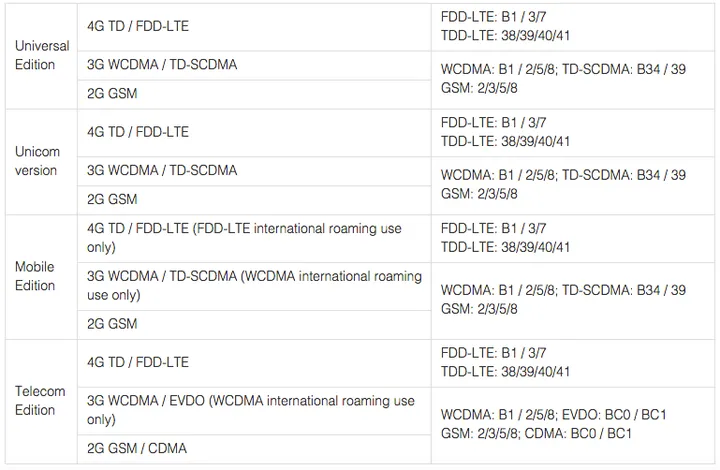Select Universal Edition's 2G GSM cell
The image size is (720, 470).
click(112, 94)
